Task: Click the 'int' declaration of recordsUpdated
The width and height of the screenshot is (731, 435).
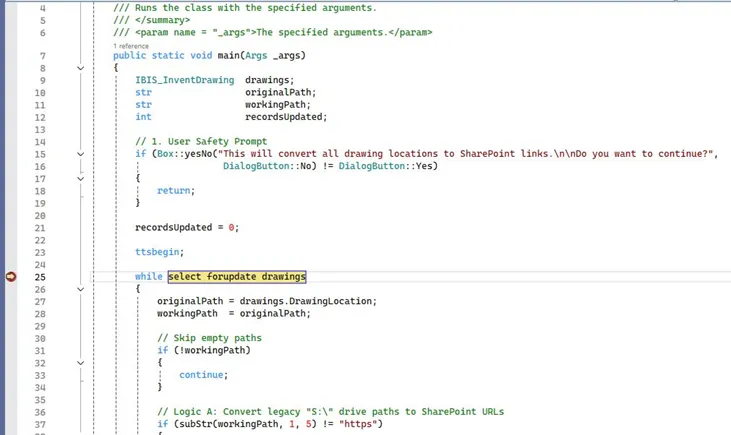Action: 143,117
